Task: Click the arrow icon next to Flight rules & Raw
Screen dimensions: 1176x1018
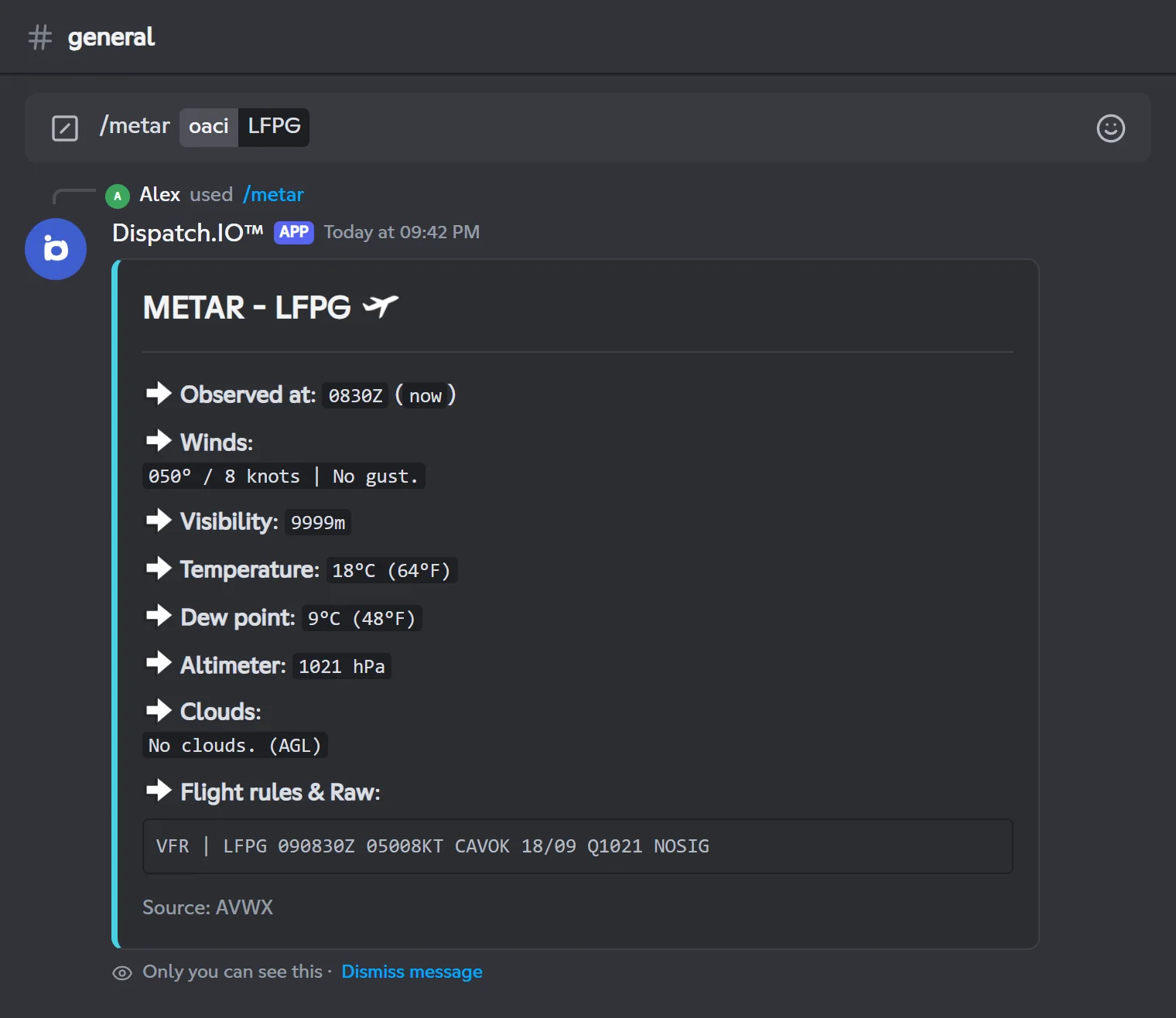Action: click(159, 791)
